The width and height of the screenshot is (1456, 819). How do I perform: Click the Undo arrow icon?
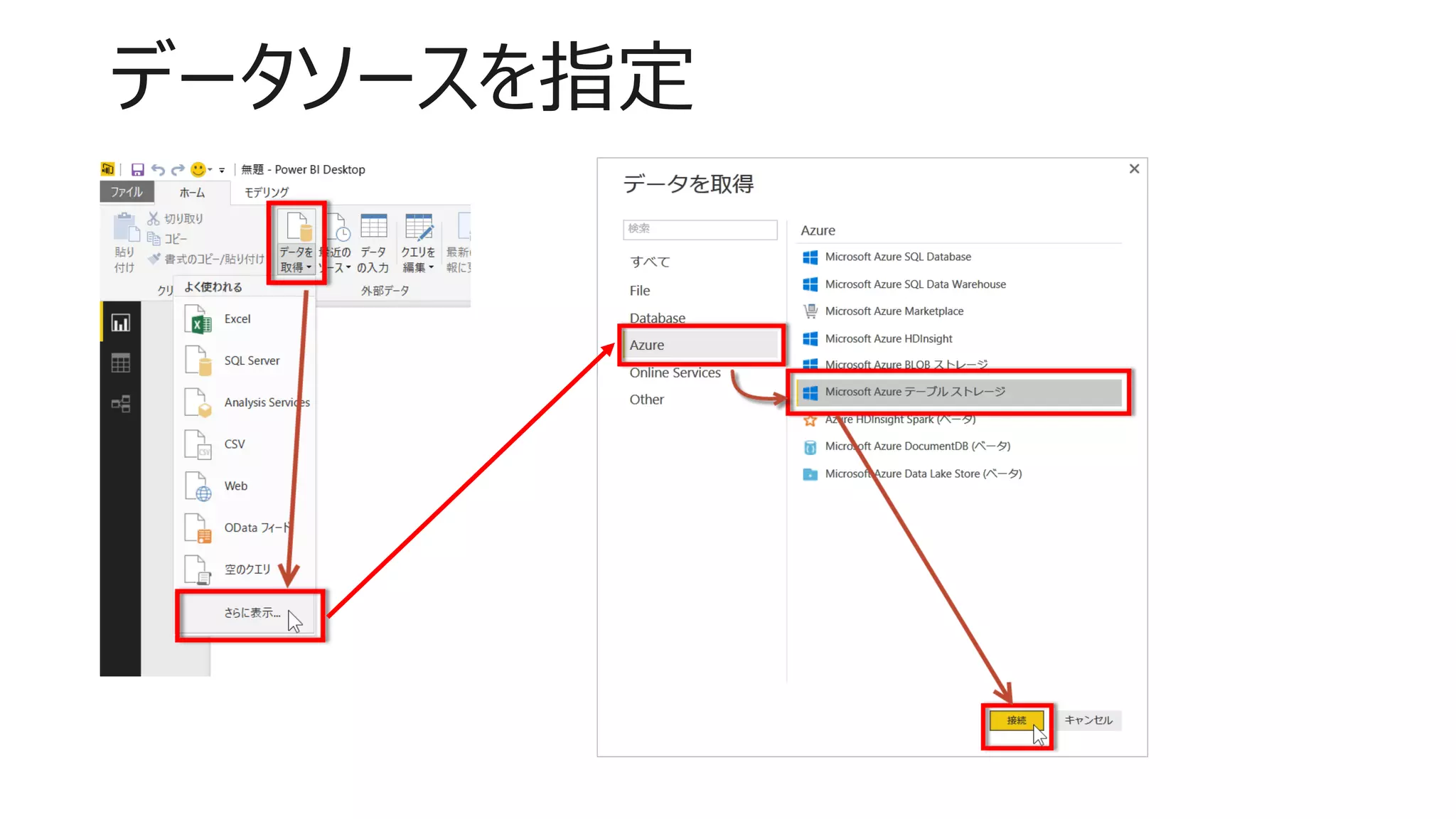click(x=158, y=169)
